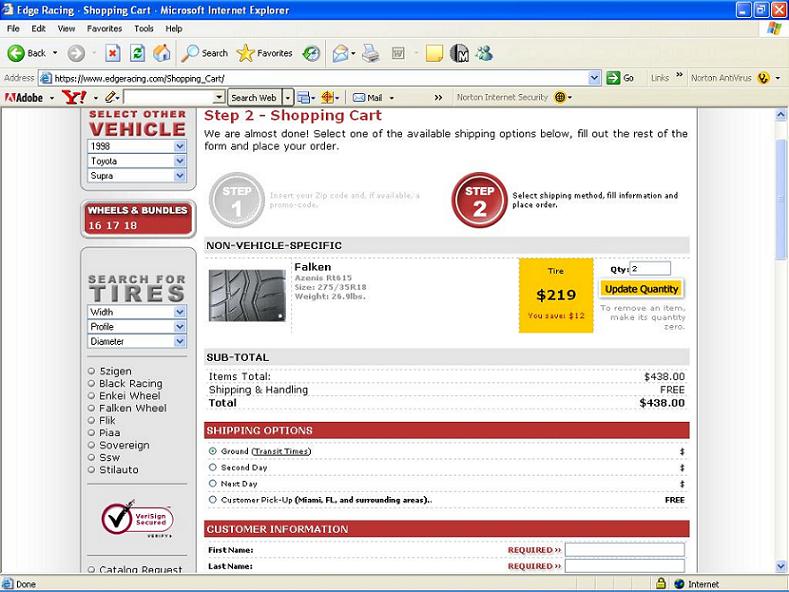Select Second Day shipping option
The image size is (789, 592).
[213, 467]
